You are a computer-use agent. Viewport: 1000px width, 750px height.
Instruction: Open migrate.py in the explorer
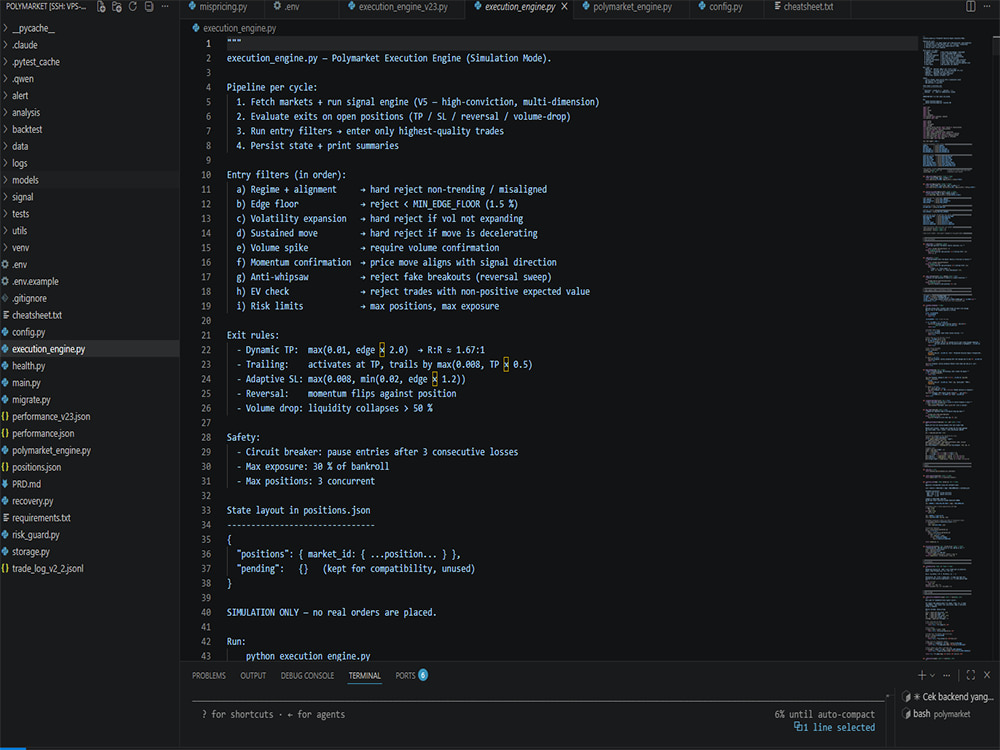coord(90,400)
